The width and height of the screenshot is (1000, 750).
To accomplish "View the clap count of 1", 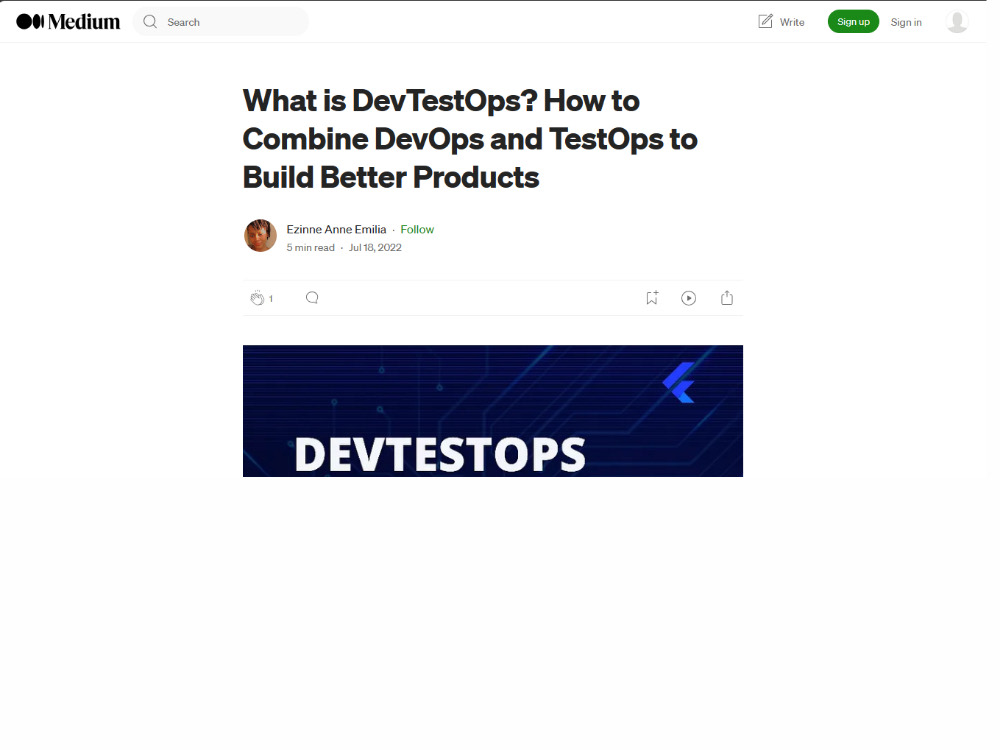I will click(270, 298).
